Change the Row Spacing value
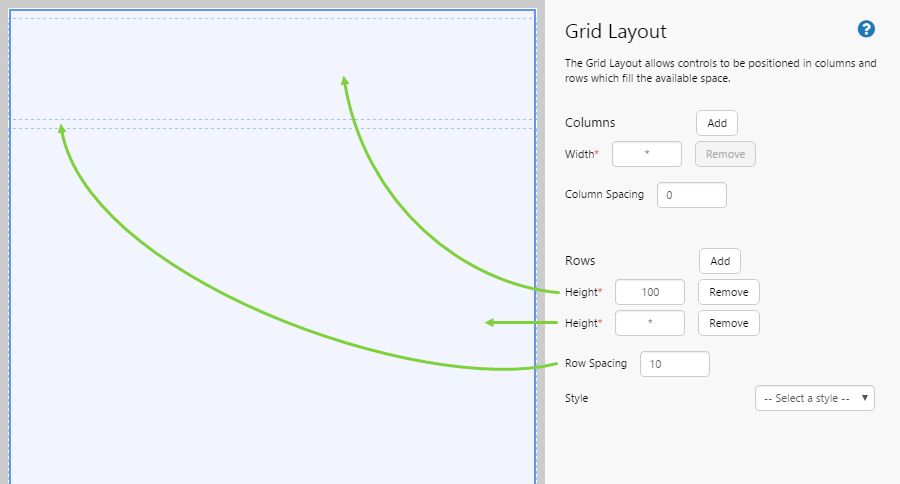Screen dimensions: 900x484 coord(675,364)
